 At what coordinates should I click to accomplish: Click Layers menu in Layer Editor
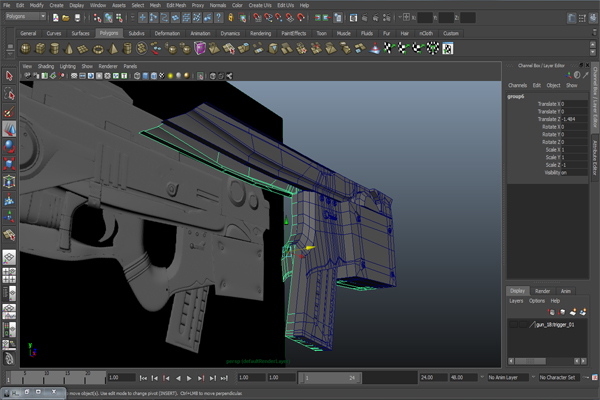[x=516, y=301]
